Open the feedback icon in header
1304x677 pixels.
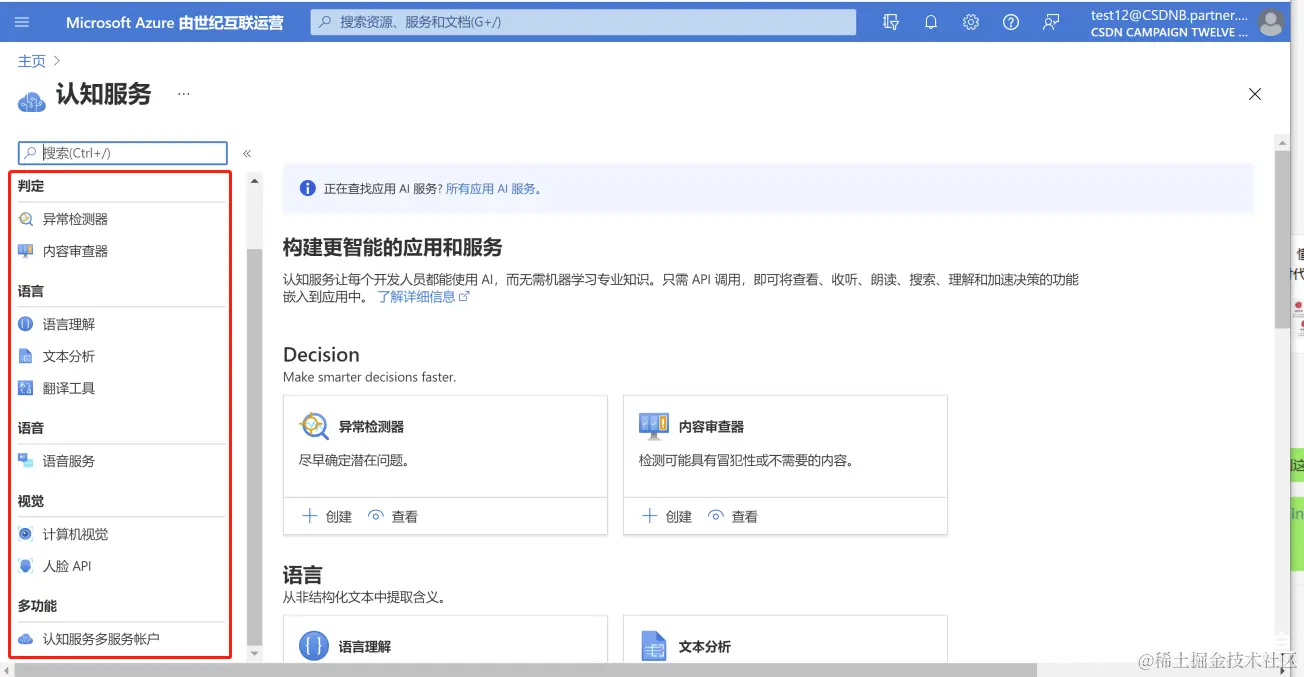[1051, 22]
